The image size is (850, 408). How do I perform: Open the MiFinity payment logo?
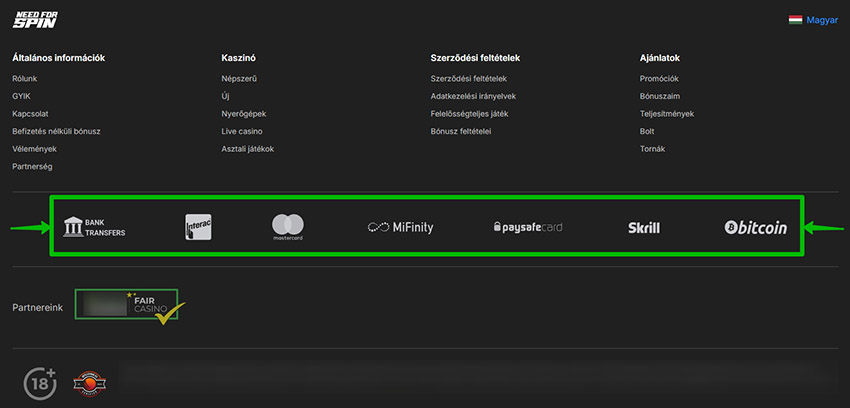pos(400,227)
